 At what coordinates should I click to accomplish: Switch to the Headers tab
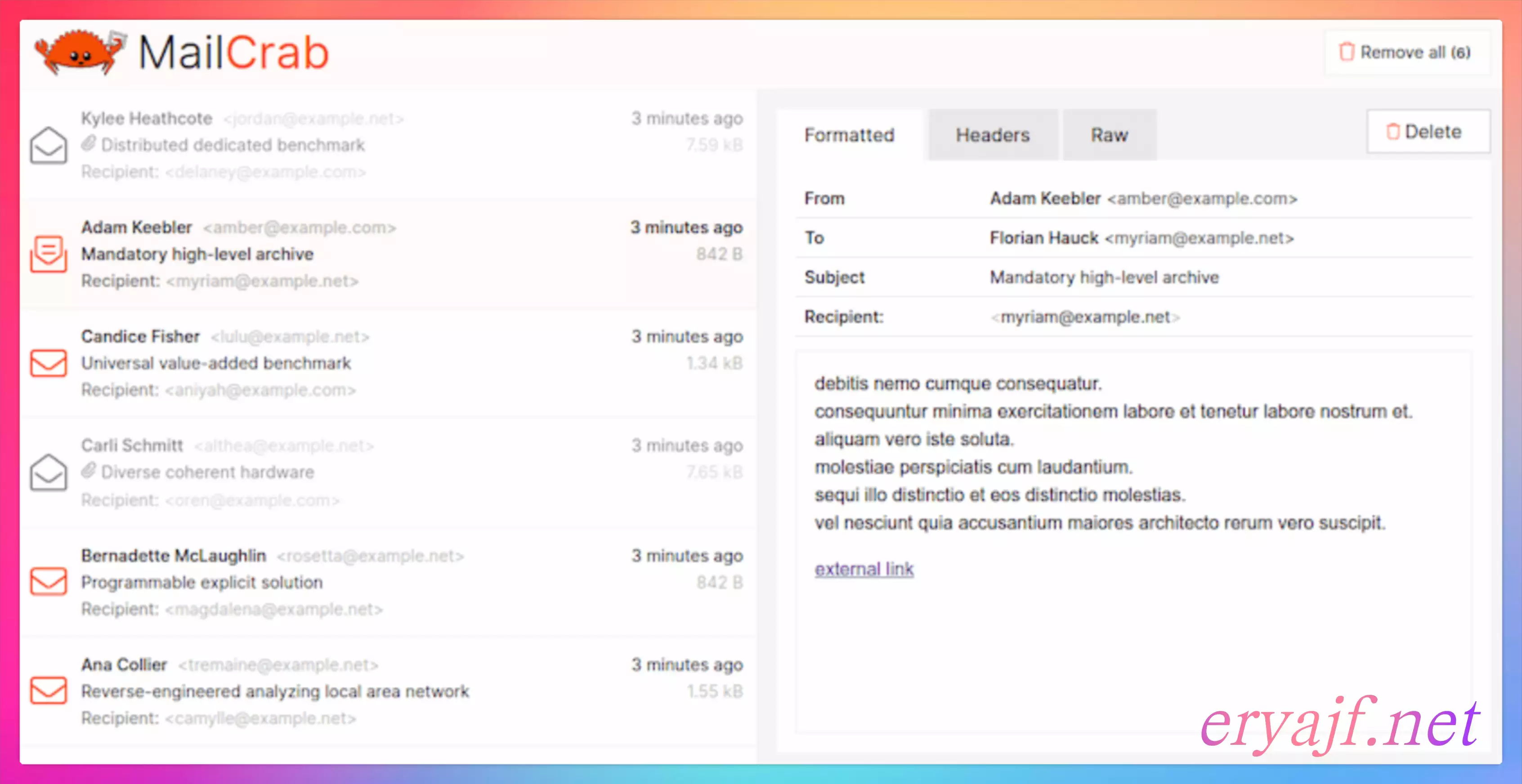click(x=992, y=135)
